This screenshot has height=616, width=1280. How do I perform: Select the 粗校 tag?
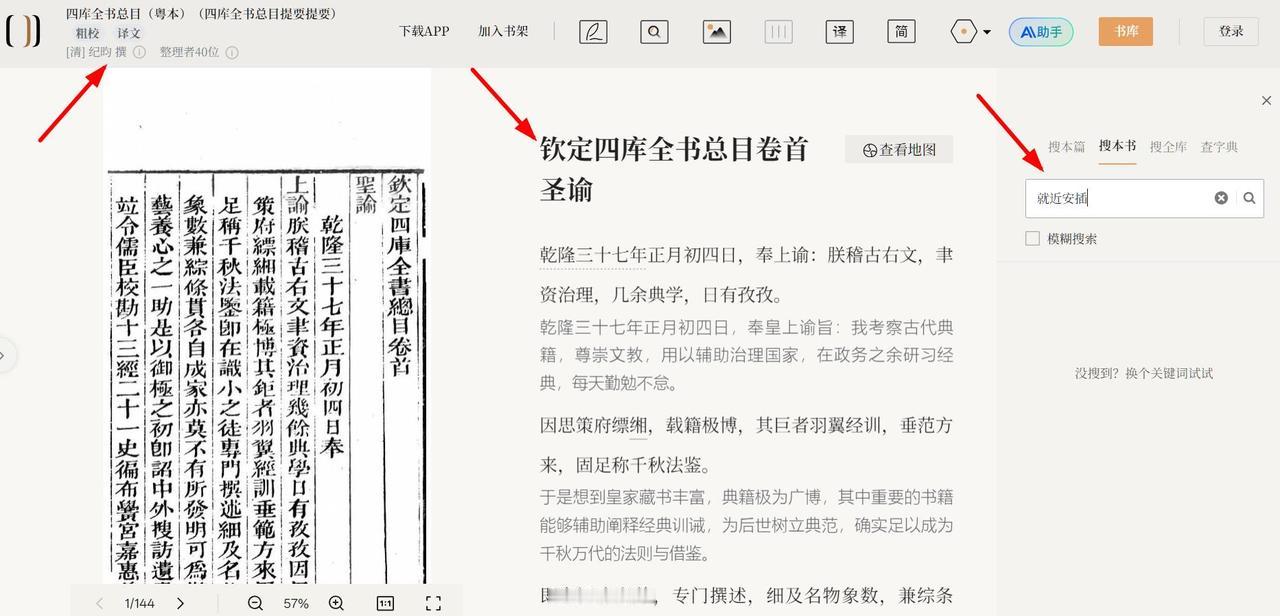88,33
